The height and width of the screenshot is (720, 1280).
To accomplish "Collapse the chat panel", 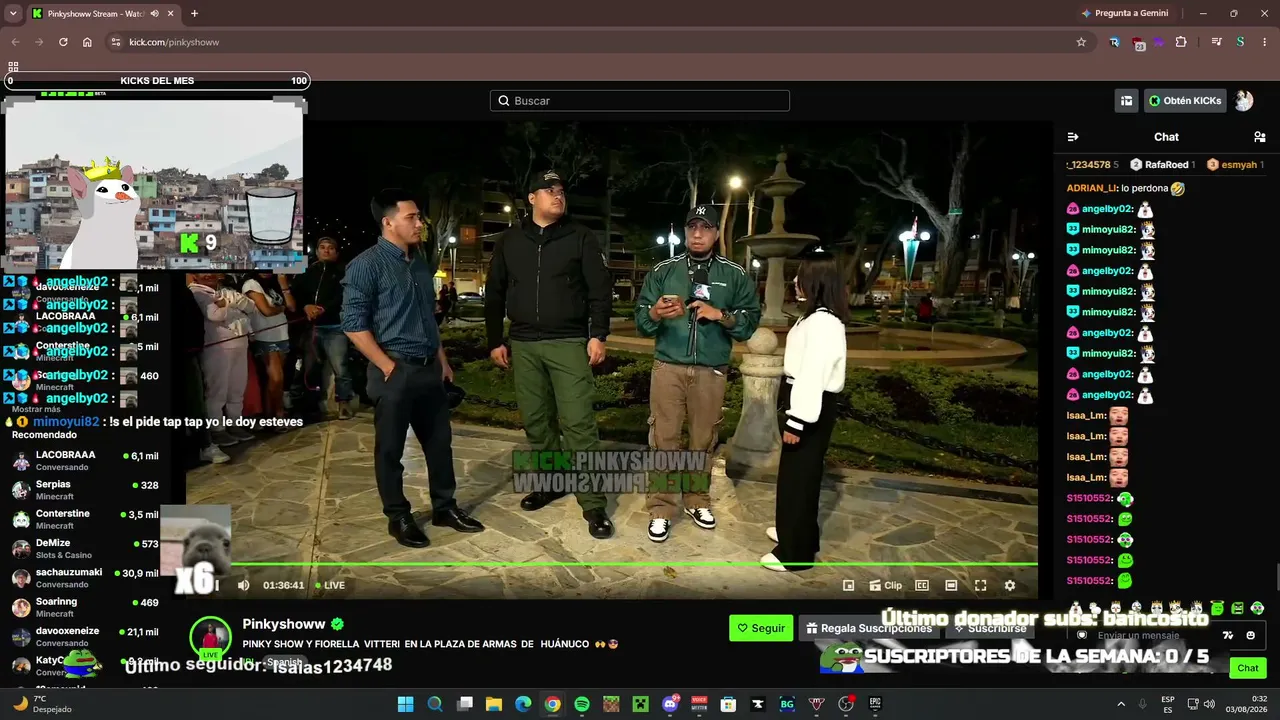I will pyautogui.click(x=1073, y=137).
